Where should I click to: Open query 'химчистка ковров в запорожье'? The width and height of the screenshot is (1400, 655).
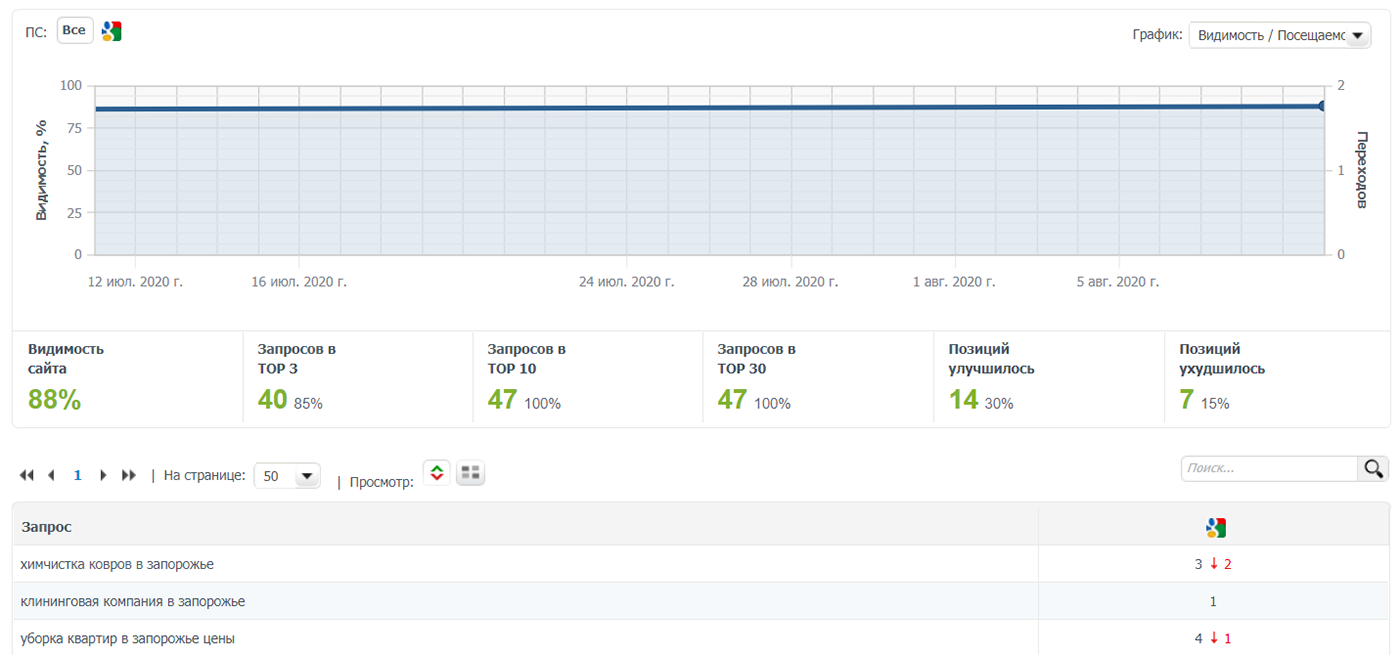[x=117, y=564]
